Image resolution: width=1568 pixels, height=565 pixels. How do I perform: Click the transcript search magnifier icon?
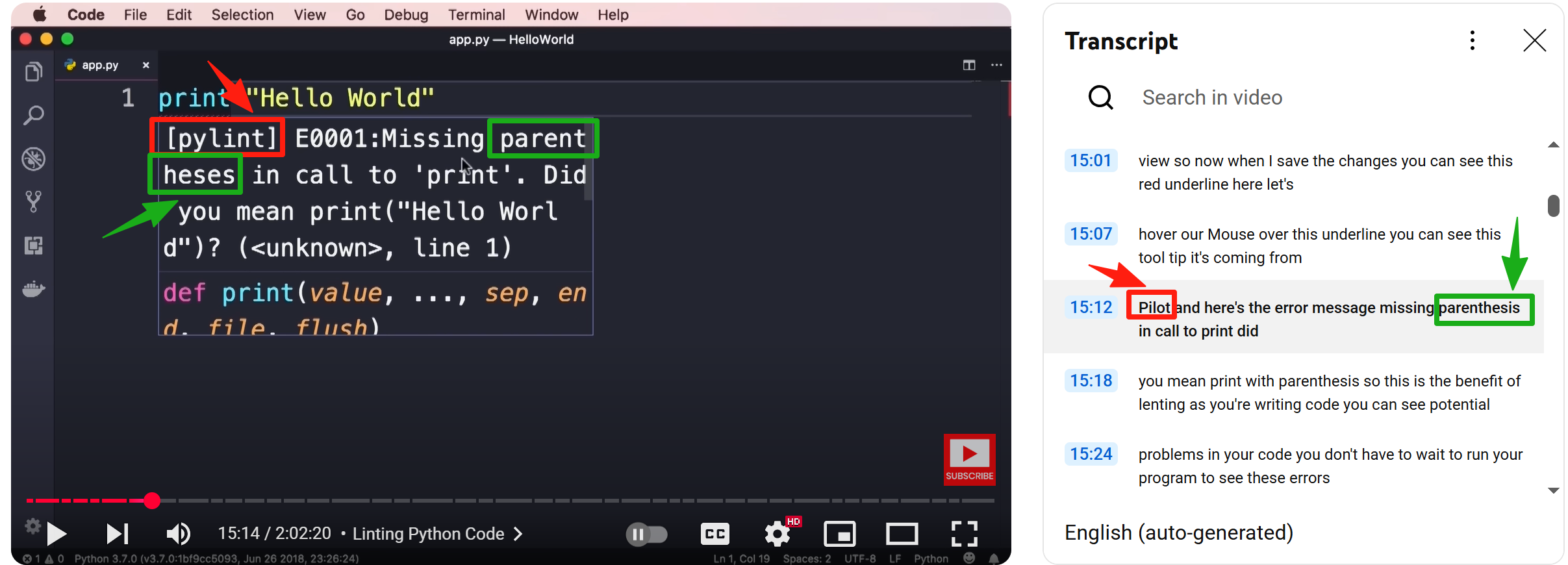click(x=1101, y=97)
